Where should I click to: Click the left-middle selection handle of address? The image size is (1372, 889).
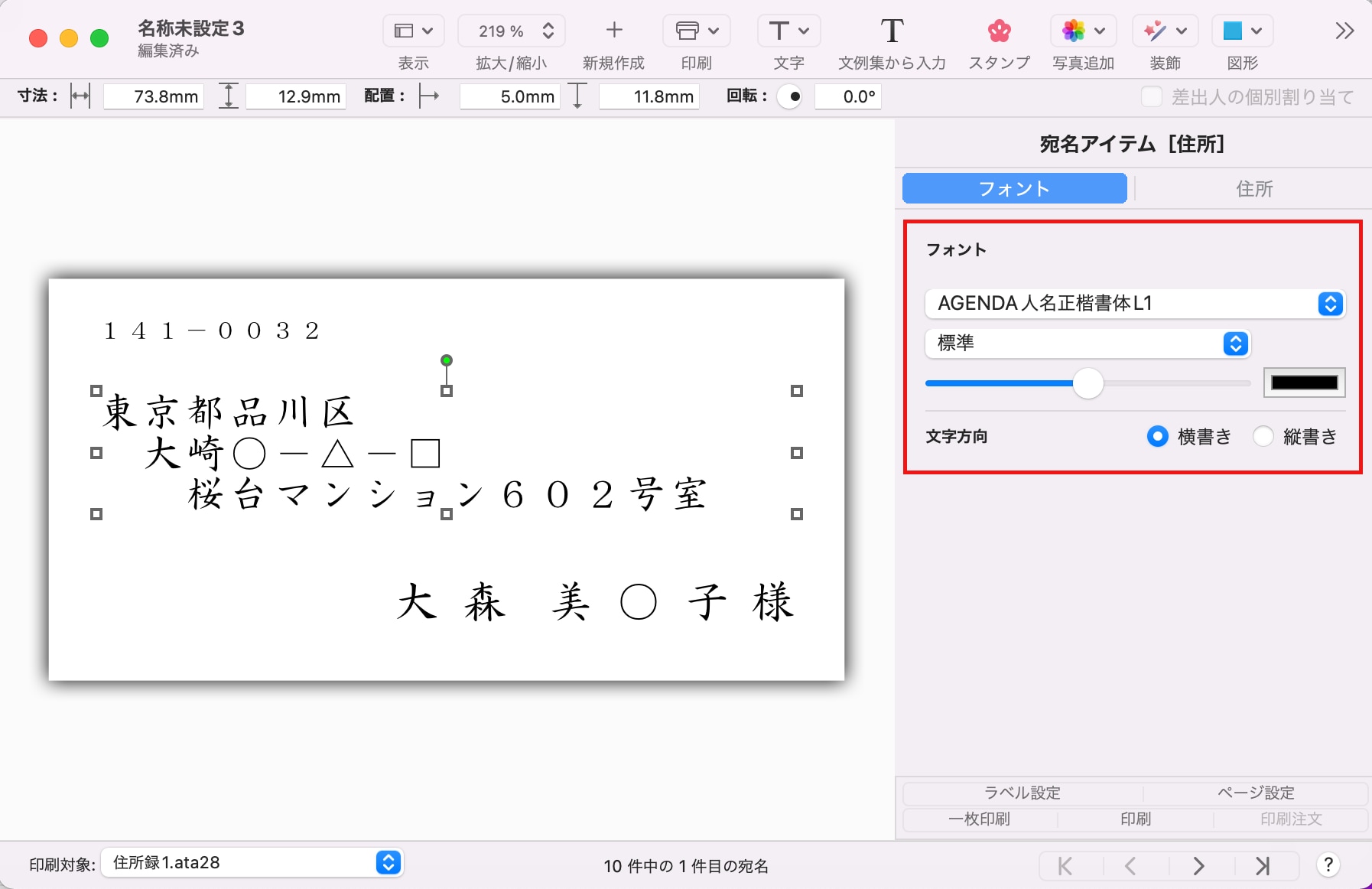[x=96, y=453]
